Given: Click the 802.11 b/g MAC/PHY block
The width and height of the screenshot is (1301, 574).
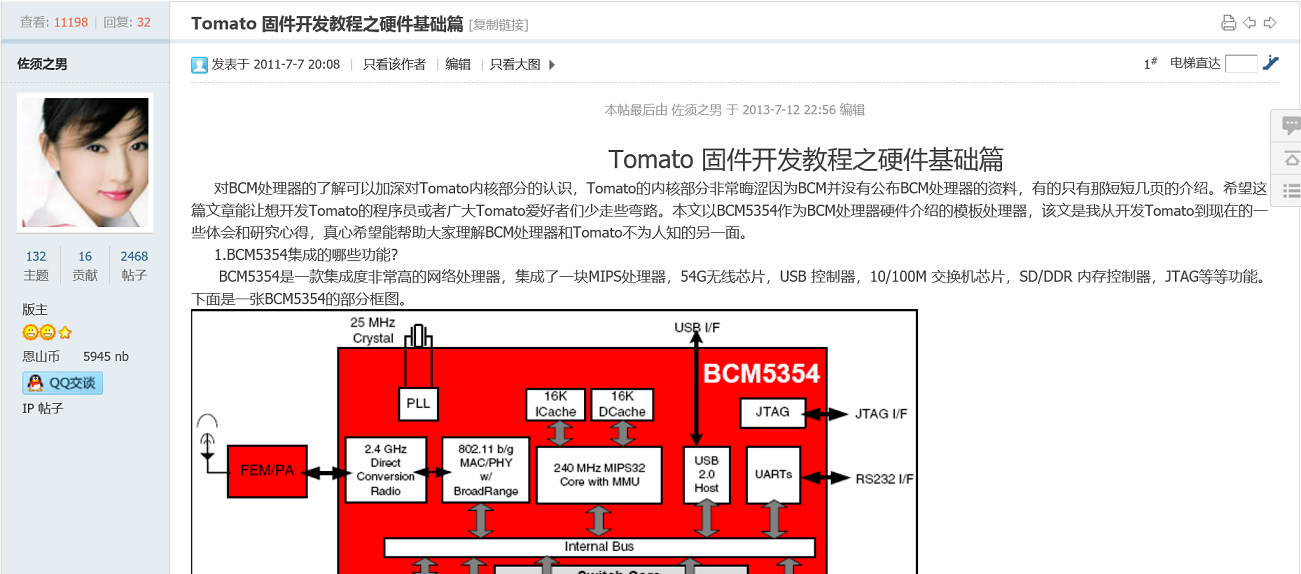Looking at the screenshot, I should pyautogui.click(x=485, y=470).
